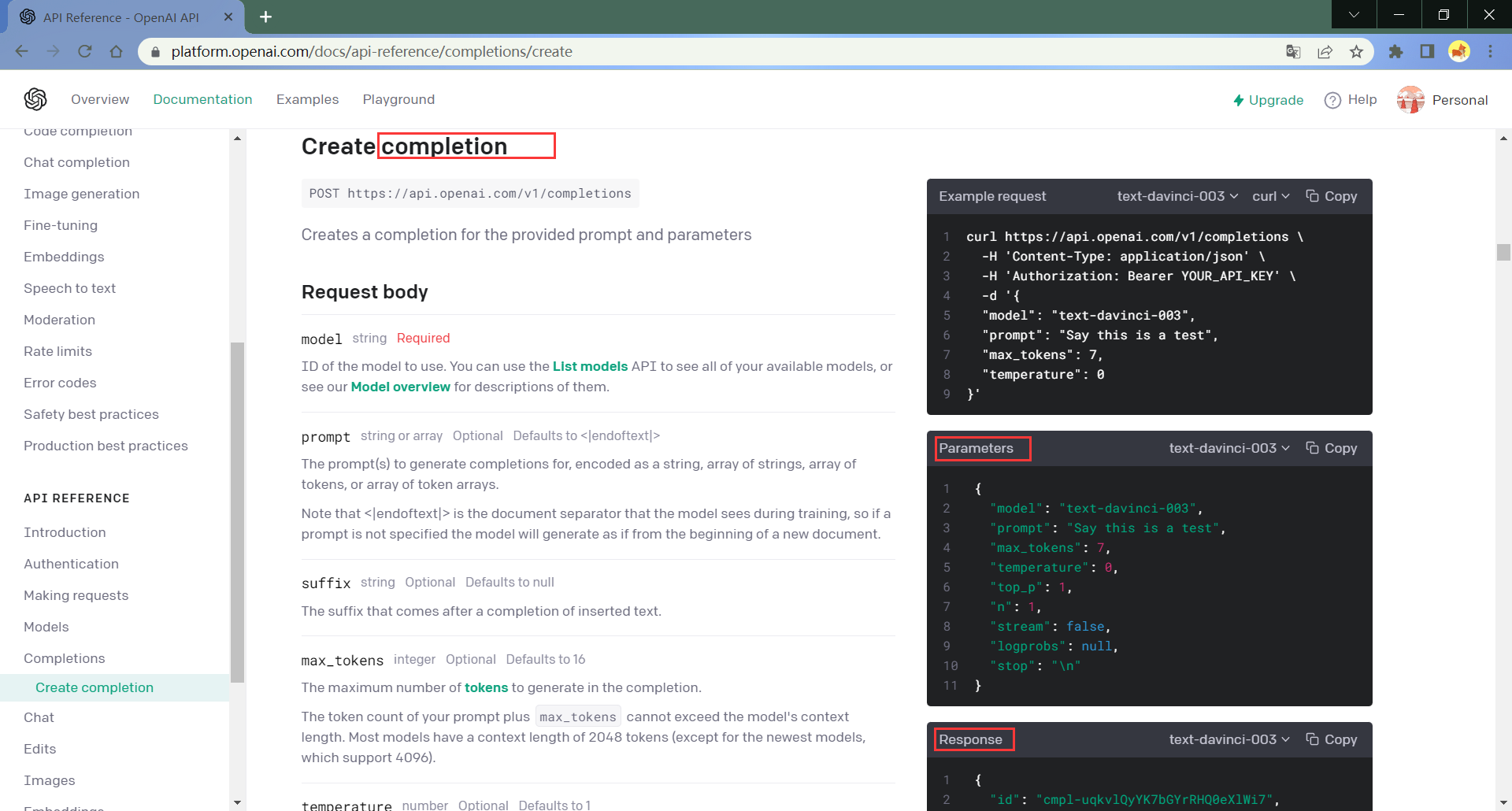The width and height of the screenshot is (1512, 811).
Task: Reload the current page
Action: [x=85, y=51]
